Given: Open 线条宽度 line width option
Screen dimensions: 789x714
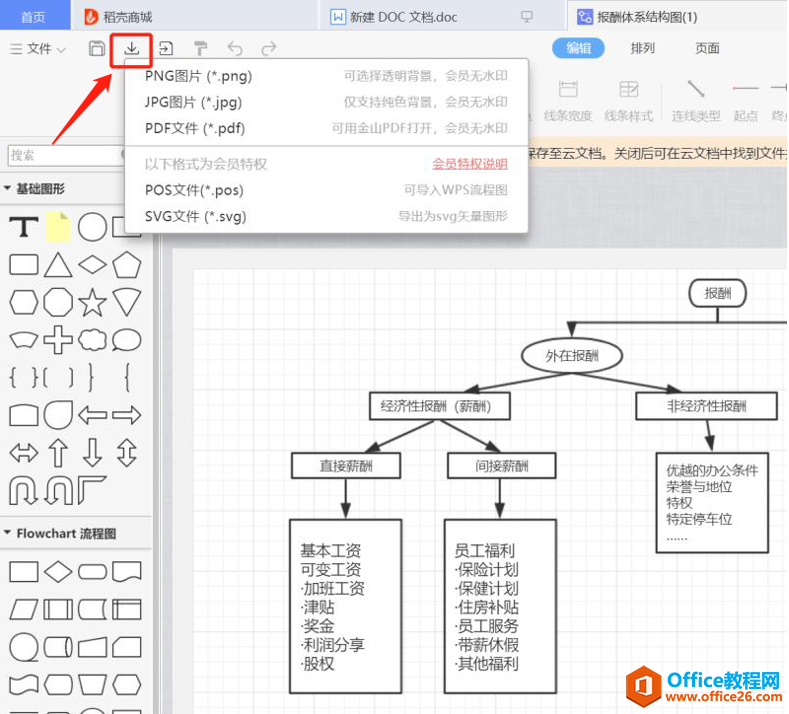Looking at the screenshot, I should point(568,101).
